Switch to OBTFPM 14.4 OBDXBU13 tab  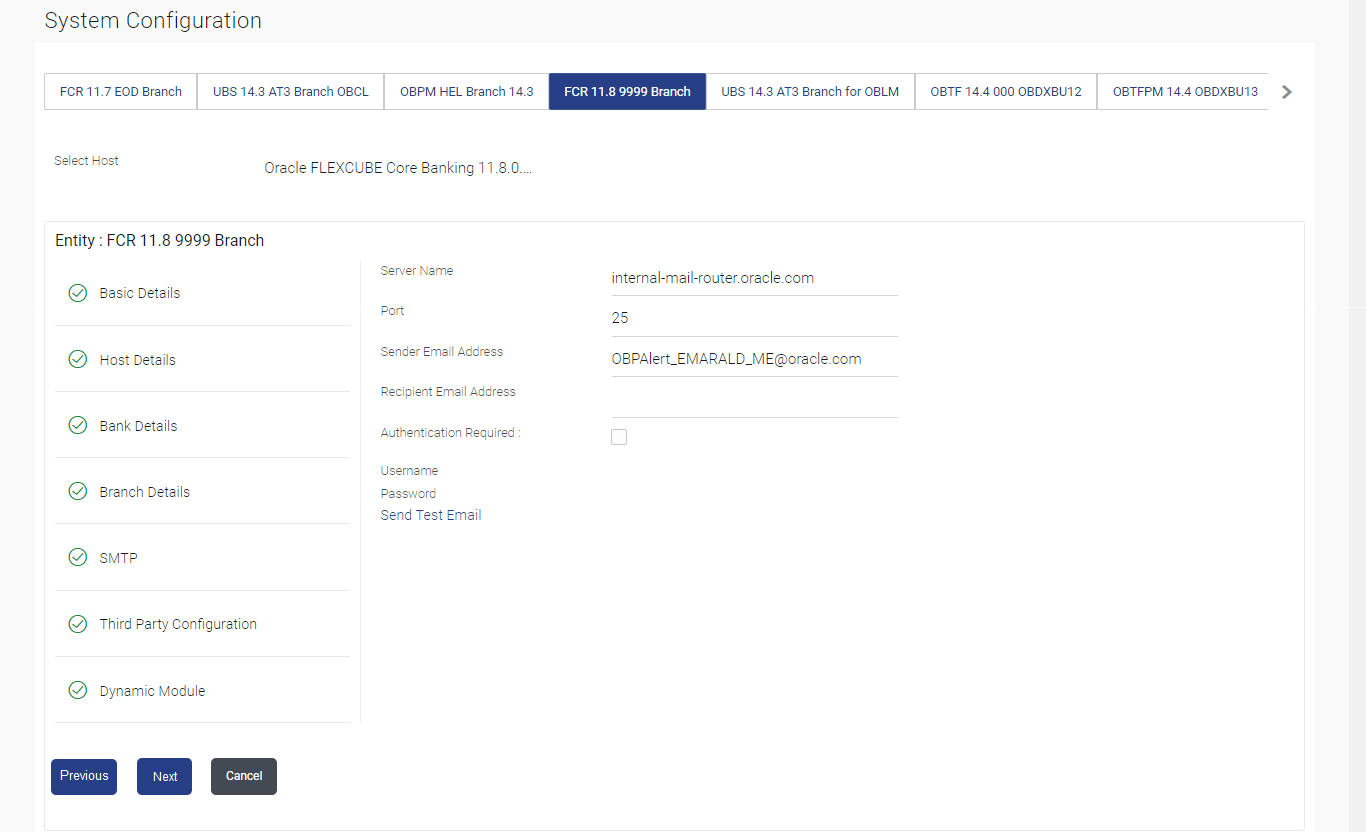coord(1184,91)
